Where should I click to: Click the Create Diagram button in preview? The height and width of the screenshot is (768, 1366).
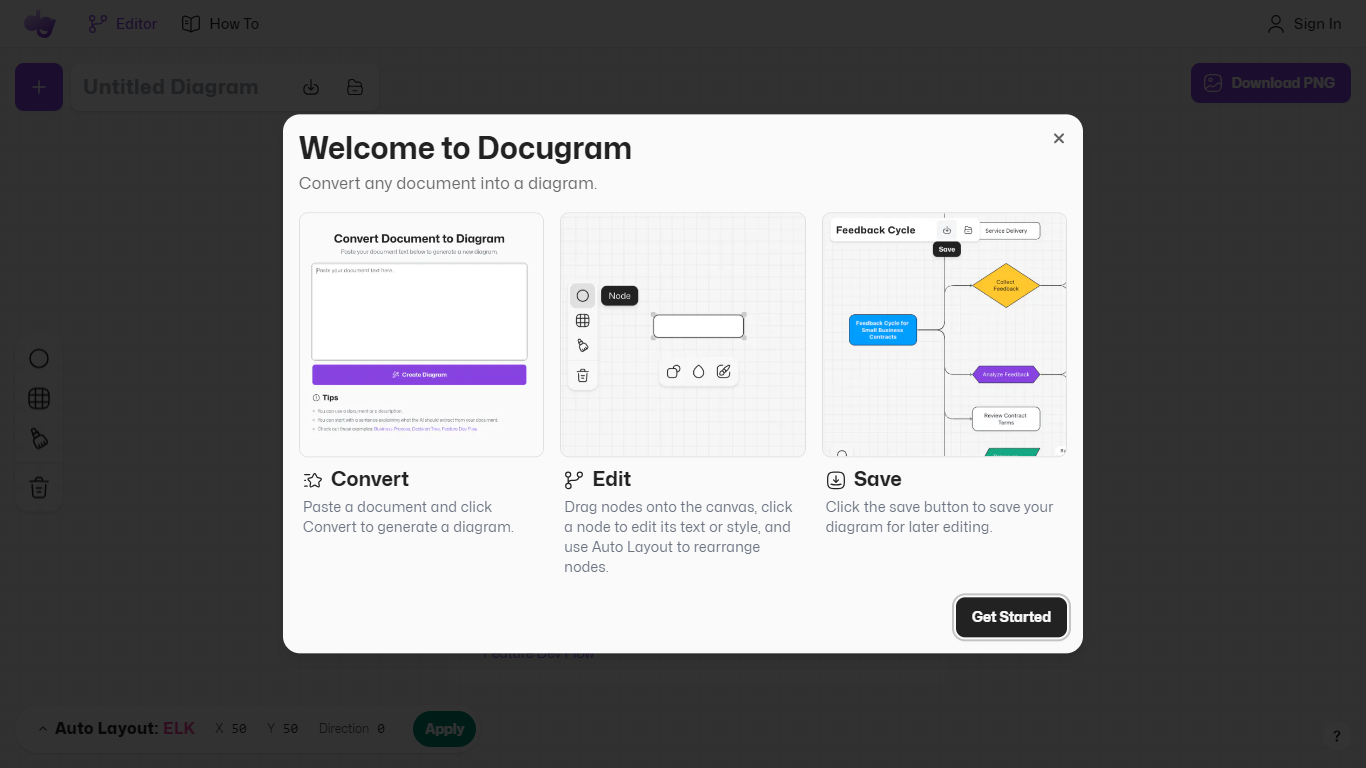[419, 375]
